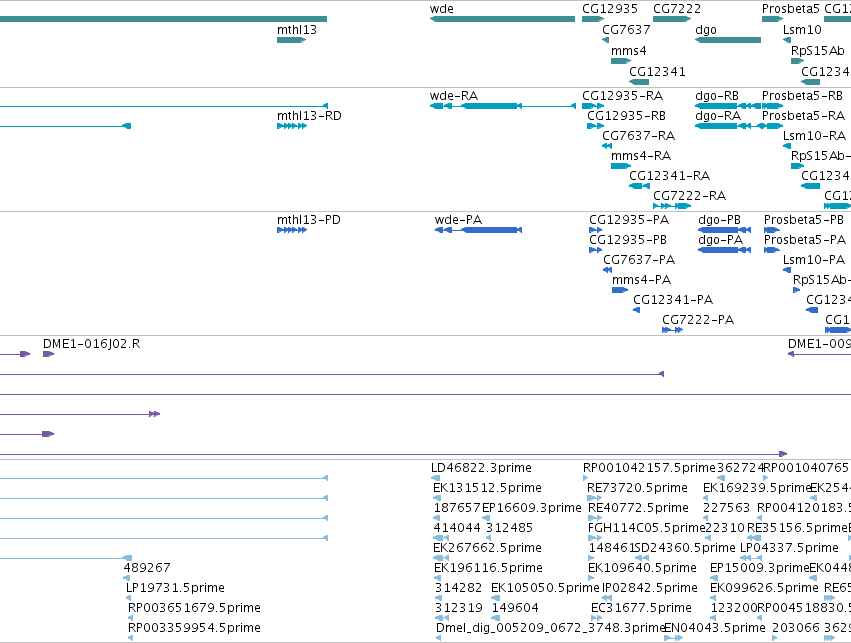Open the RP003651679.5prime EST label
This screenshot has width=851, height=643.
point(194,608)
